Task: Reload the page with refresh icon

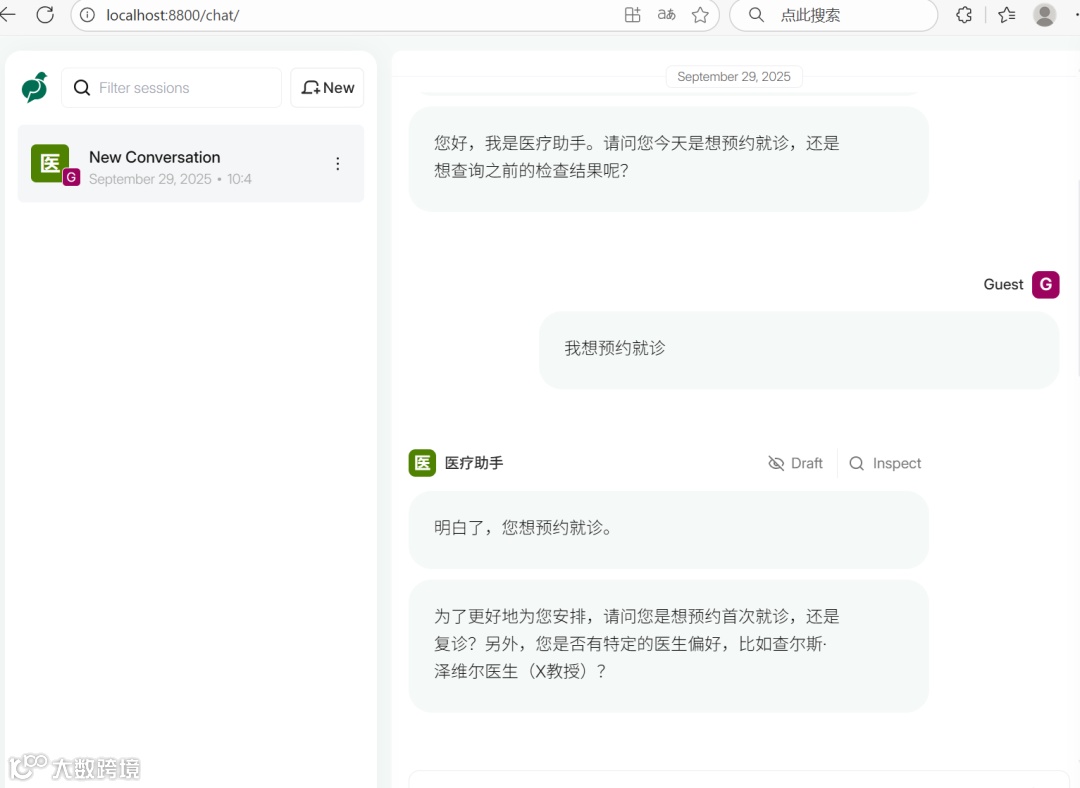Action: point(45,14)
